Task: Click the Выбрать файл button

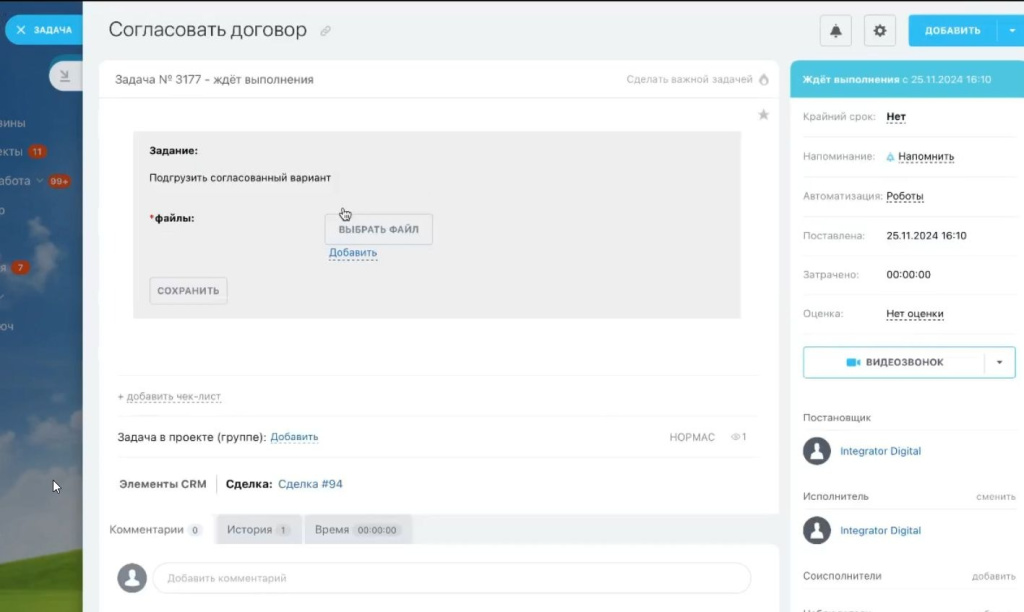Action: coord(378,229)
